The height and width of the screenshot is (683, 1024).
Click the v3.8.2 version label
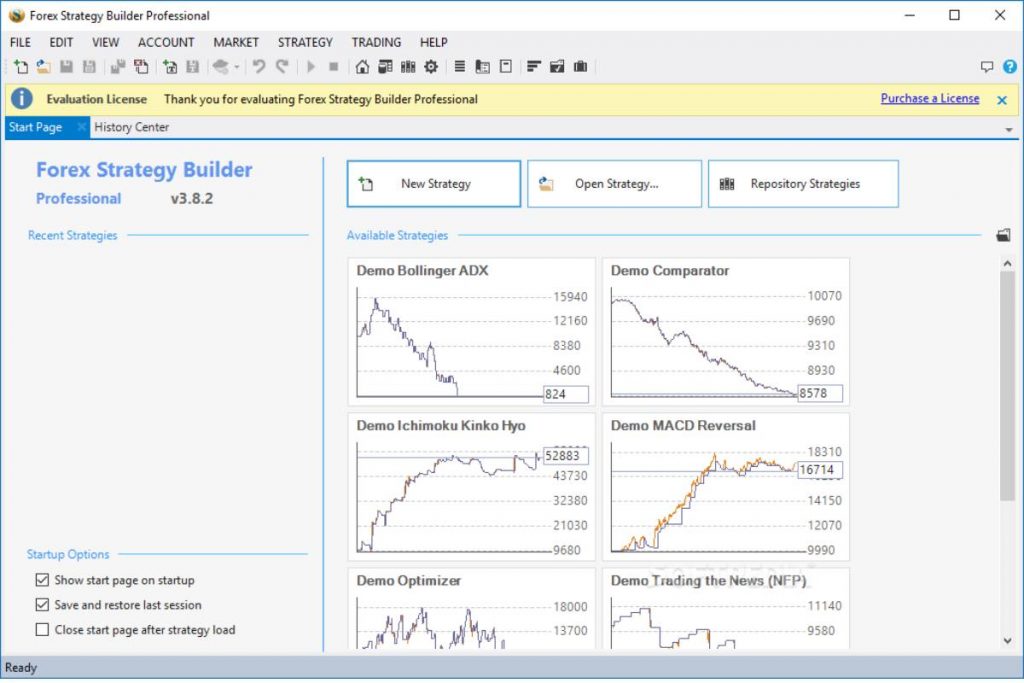(191, 199)
